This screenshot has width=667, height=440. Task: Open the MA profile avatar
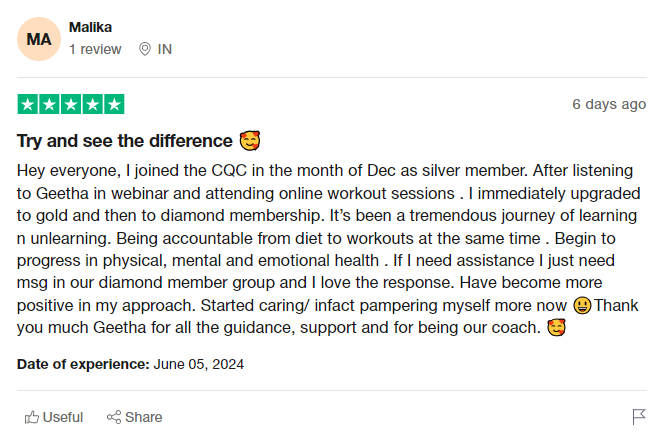pyautogui.click(x=39, y=39)
